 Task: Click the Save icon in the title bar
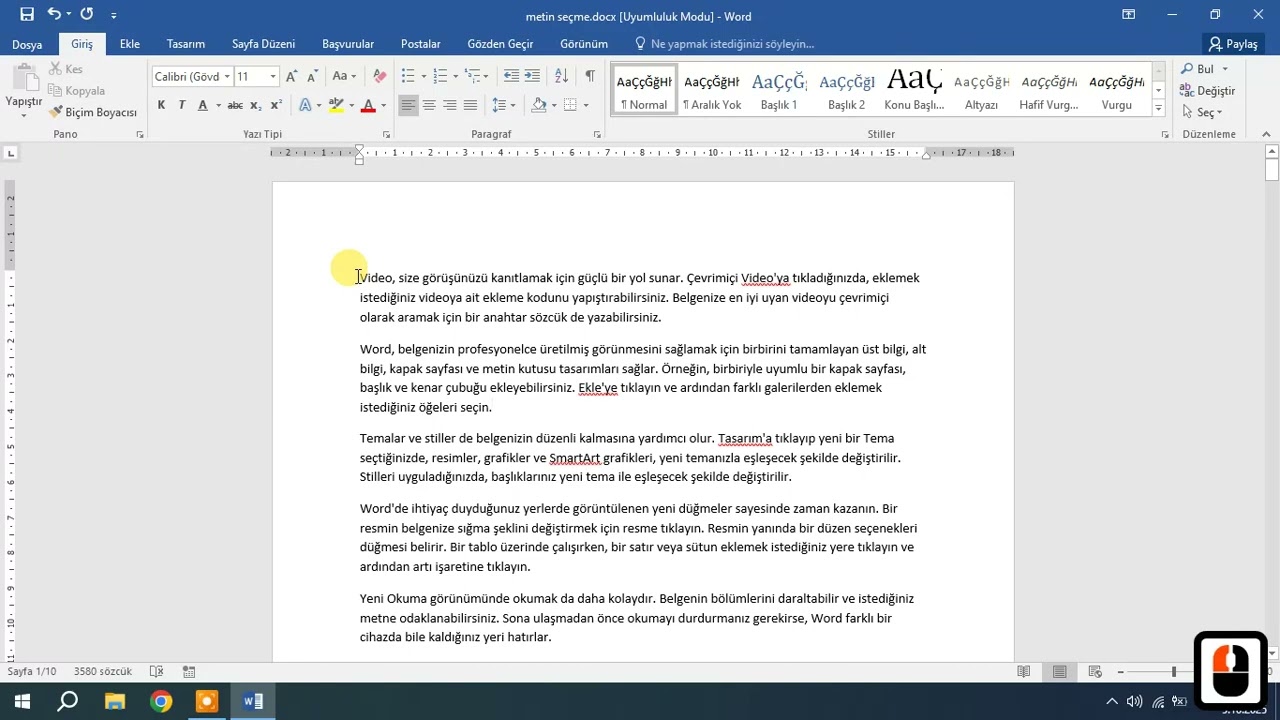(27, 15)
